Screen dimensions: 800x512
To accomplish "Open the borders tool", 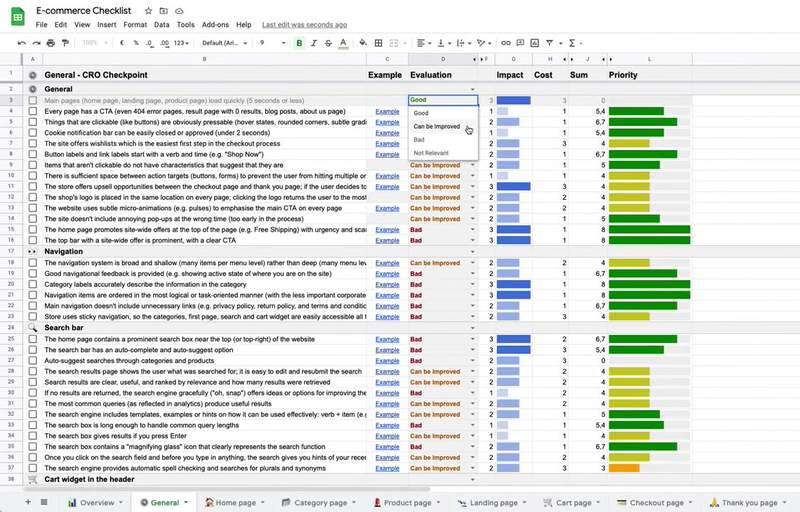I will pos(379,43).
